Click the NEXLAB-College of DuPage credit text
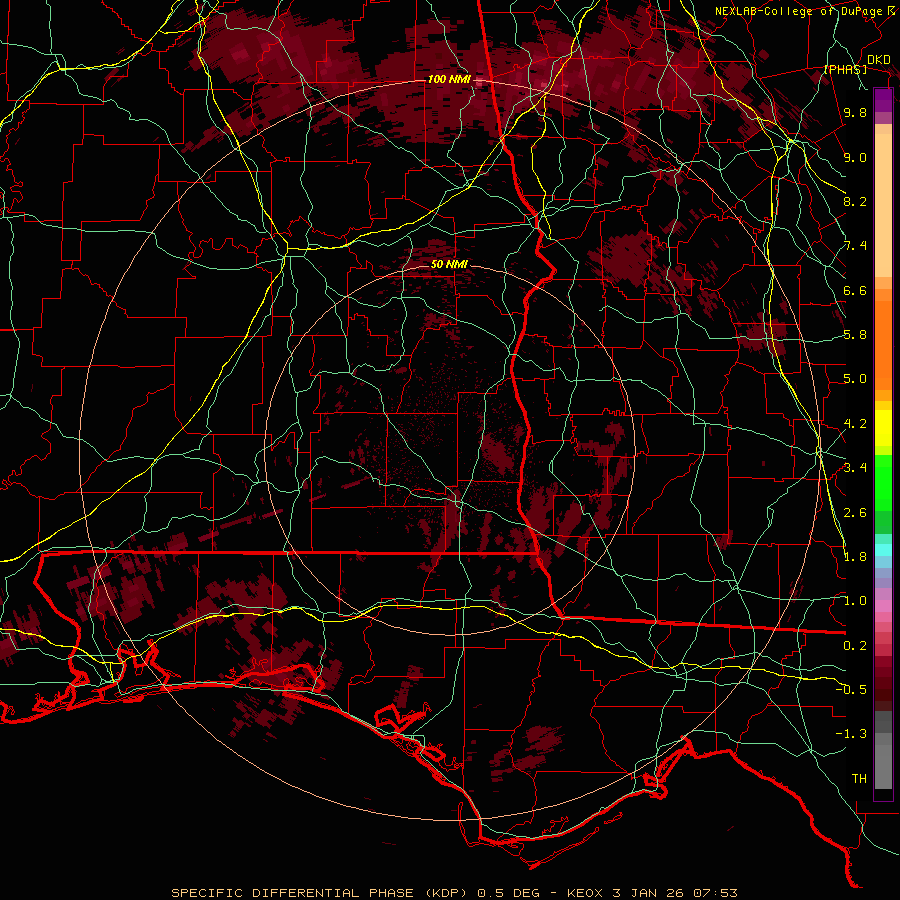The image size is (900, 900). 798,11
